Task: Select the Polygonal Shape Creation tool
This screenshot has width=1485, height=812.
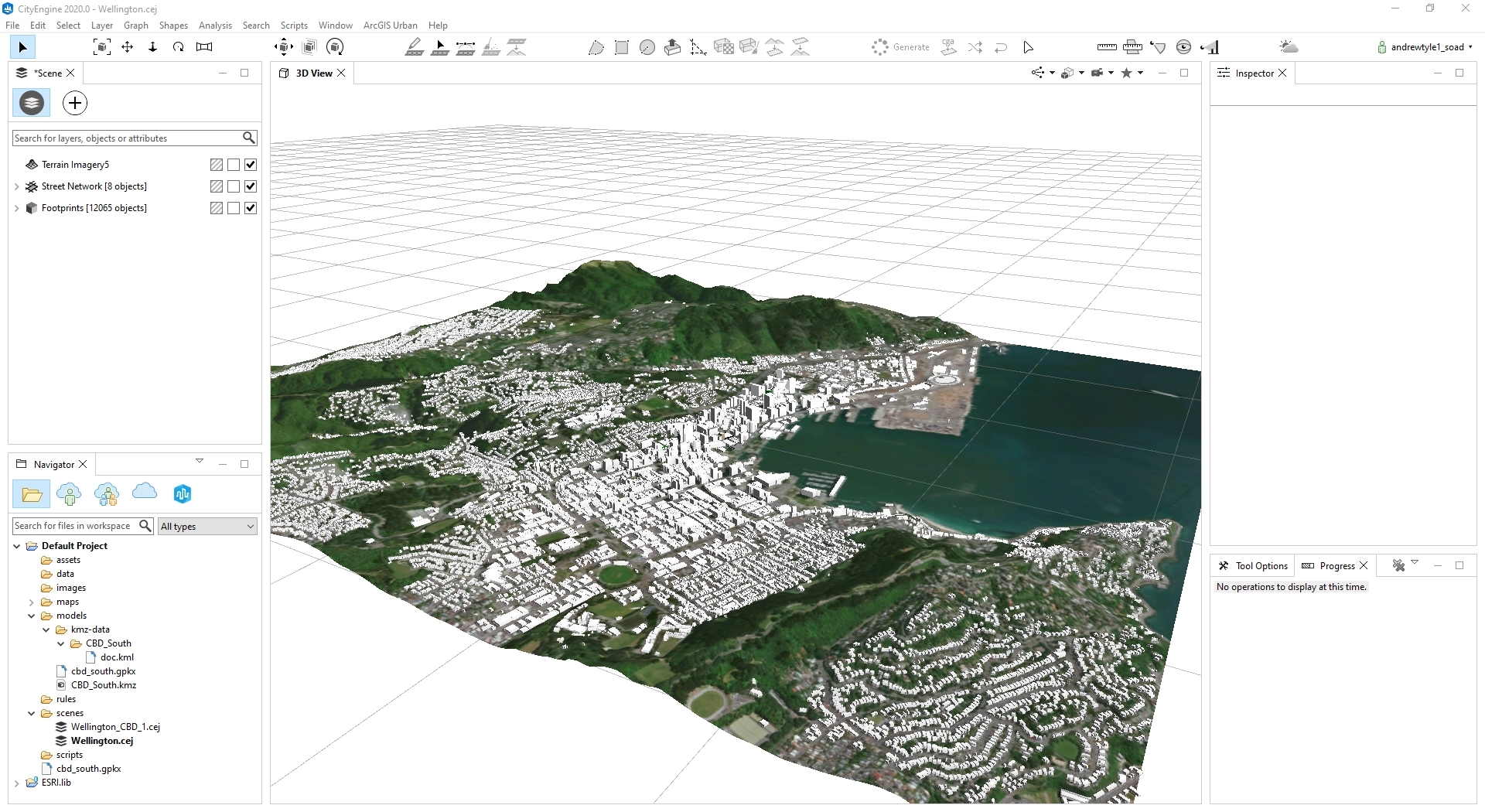Action: [596, 47]
